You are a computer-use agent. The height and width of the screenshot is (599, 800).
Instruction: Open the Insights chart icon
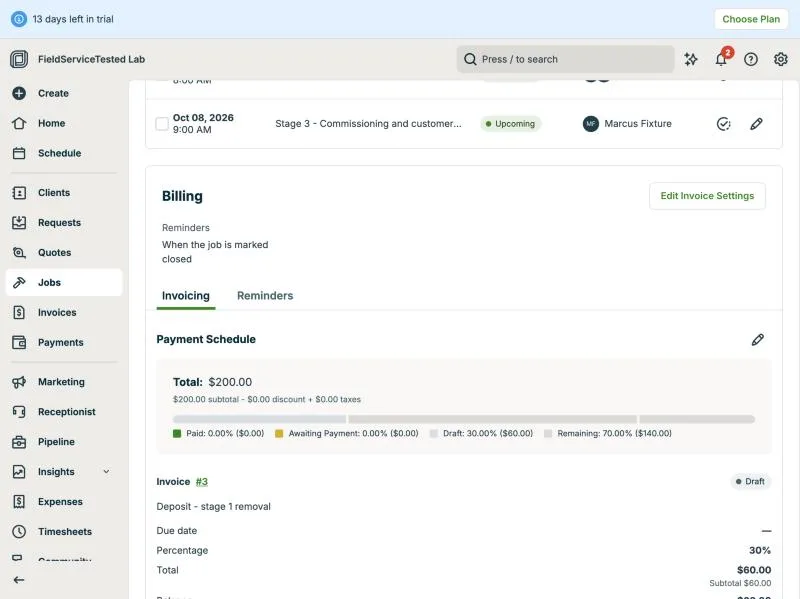pos(19,472)
